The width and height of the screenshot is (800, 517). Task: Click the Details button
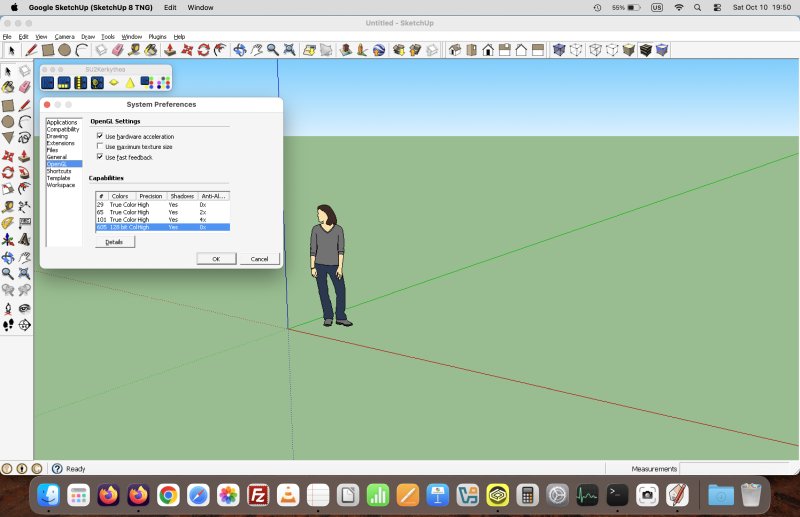(x=114, y=242)
